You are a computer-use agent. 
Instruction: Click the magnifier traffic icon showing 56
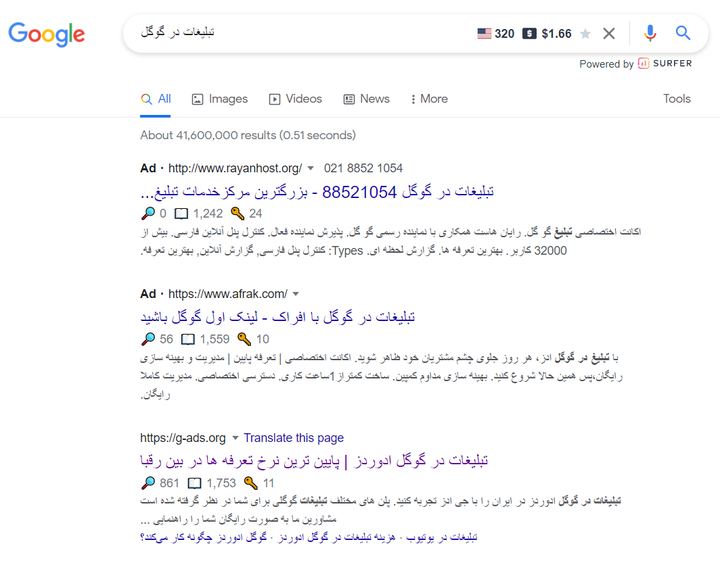[148, 339]
